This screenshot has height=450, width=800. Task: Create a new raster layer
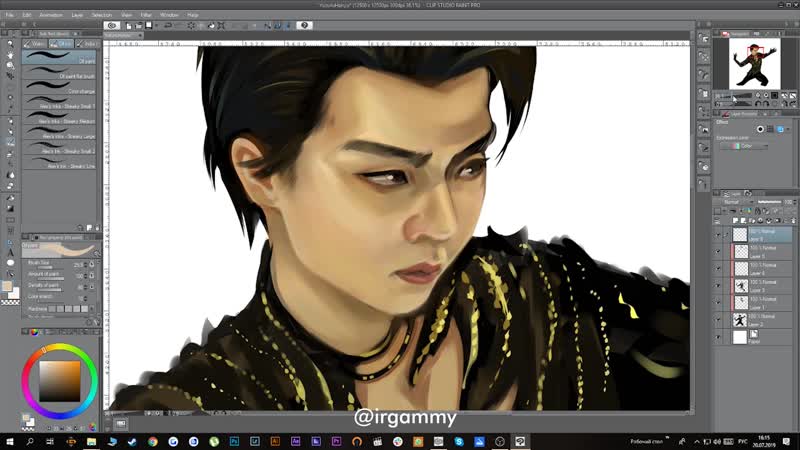[x=735, y=220]
